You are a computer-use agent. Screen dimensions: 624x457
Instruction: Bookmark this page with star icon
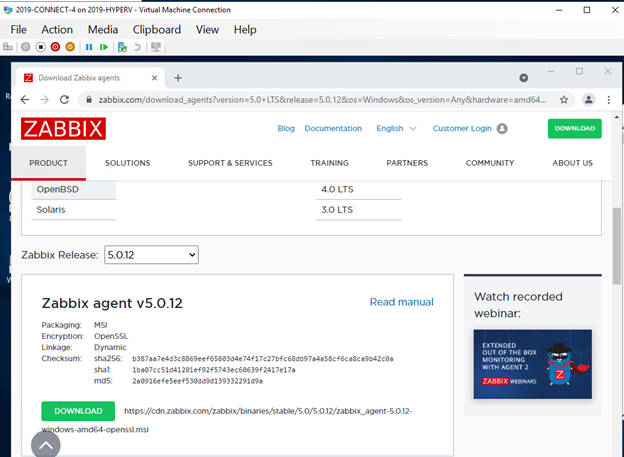click(x=564, y=100)
